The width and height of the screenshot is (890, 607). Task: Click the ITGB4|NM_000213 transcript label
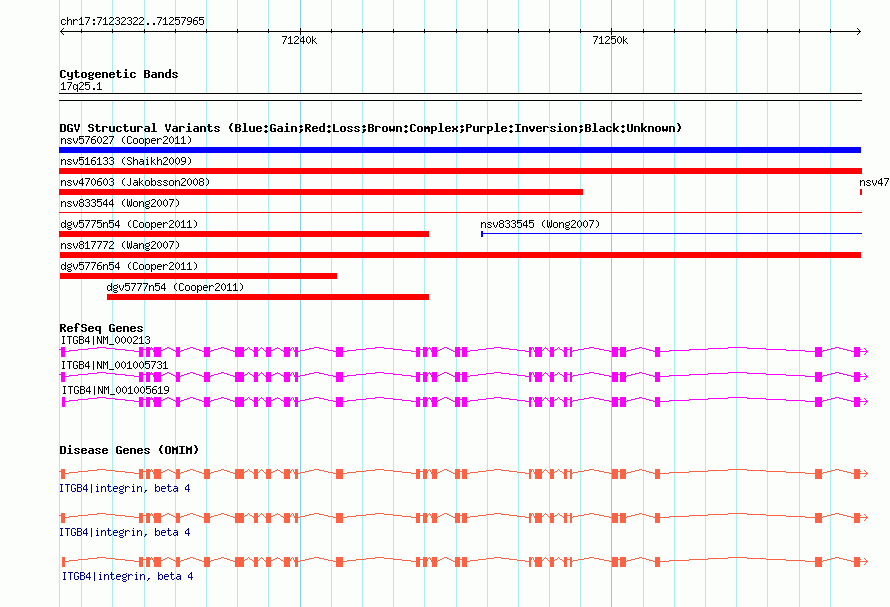click(106, 340)
